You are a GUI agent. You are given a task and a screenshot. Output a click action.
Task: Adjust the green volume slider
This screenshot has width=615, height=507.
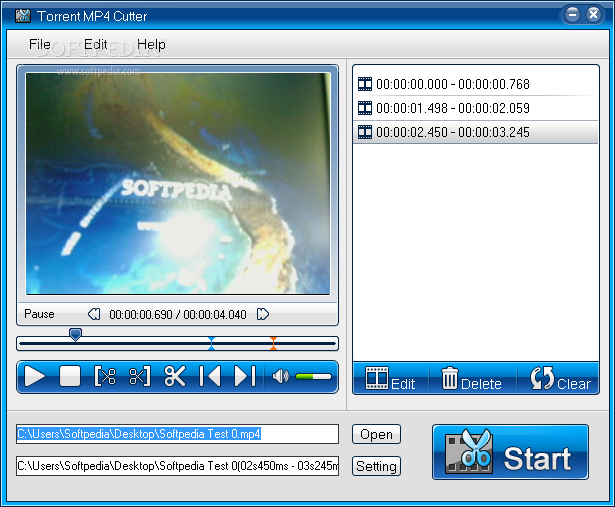pos(313,376)
